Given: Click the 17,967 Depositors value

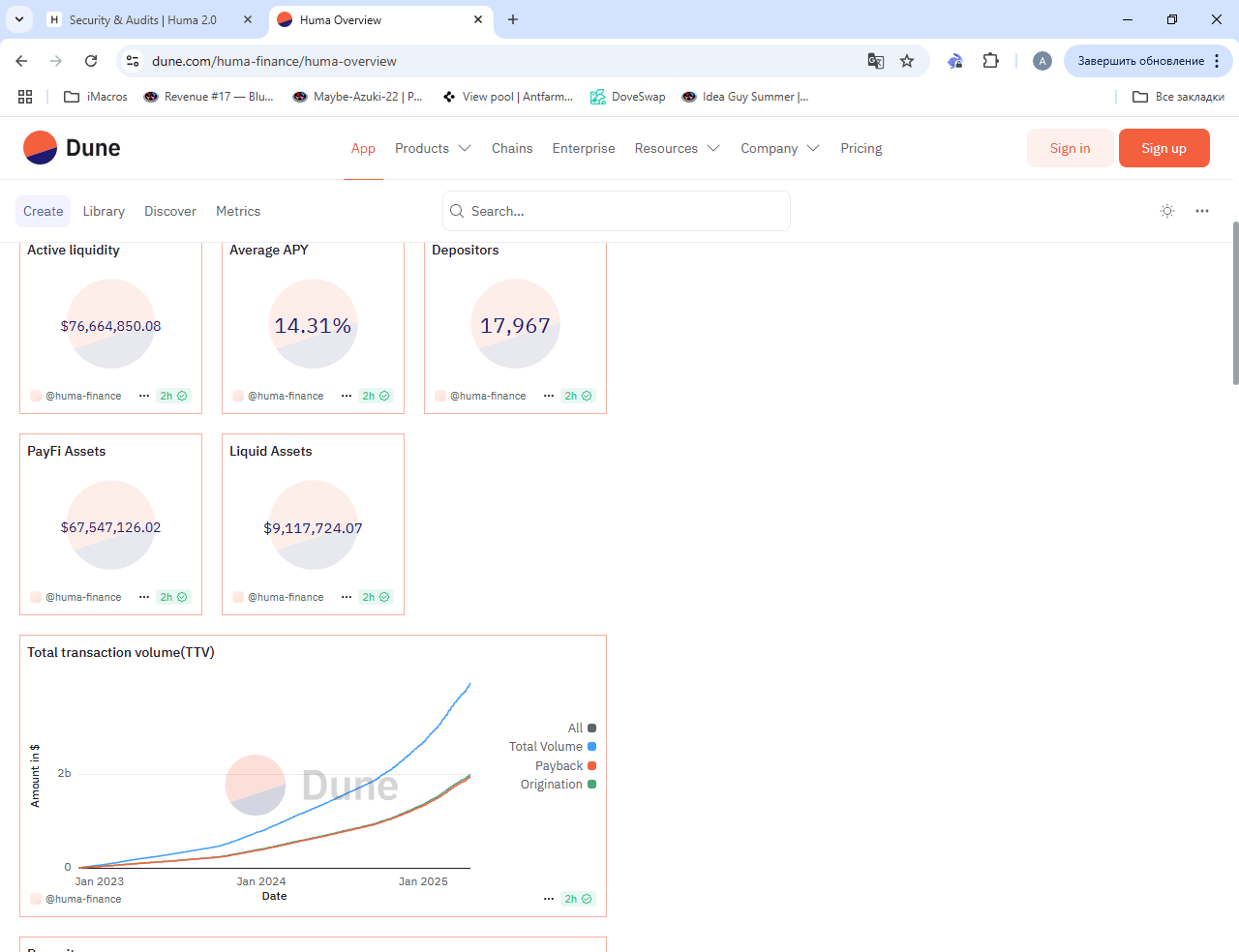Looking at the screenshot, I should [x=515, y=326].
